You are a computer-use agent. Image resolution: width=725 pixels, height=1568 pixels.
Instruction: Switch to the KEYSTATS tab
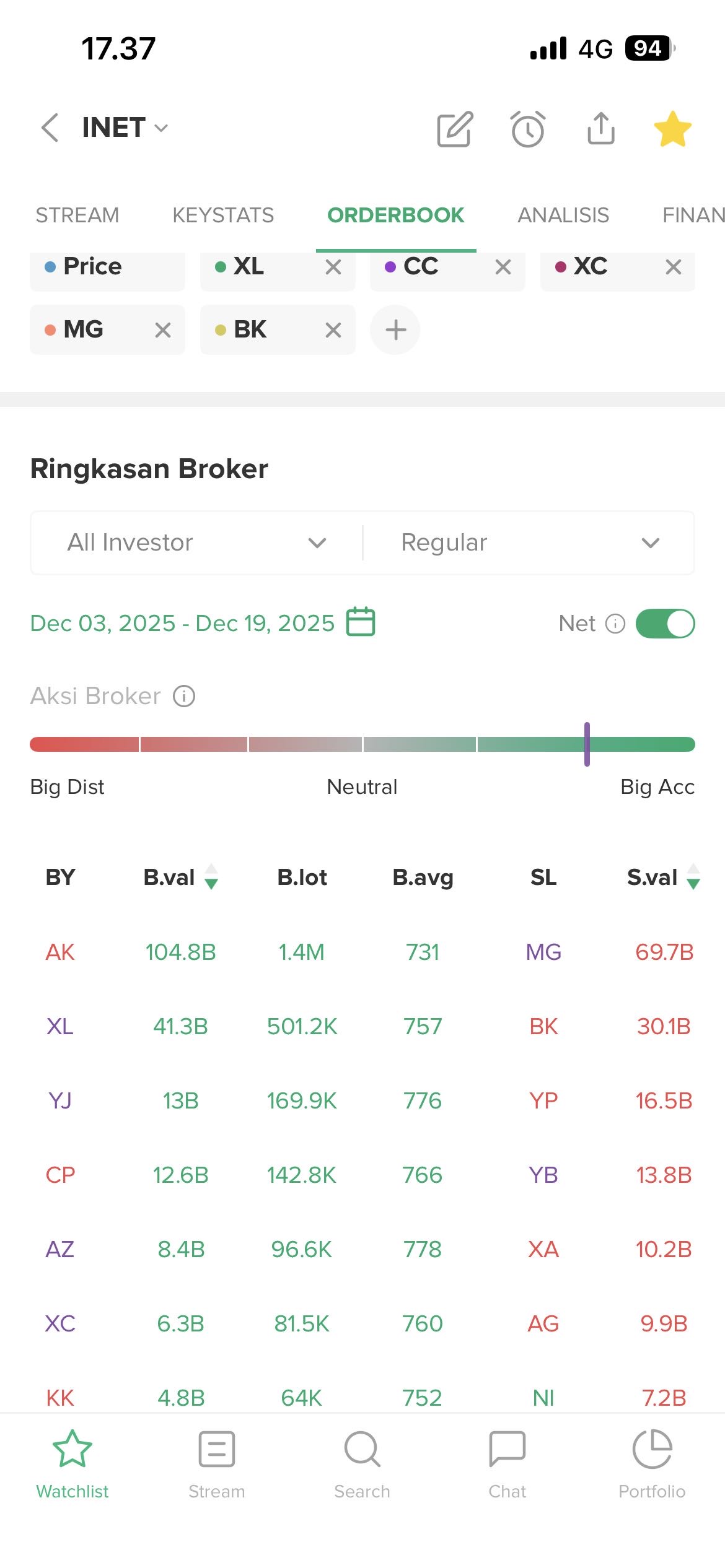pos(223,215)
